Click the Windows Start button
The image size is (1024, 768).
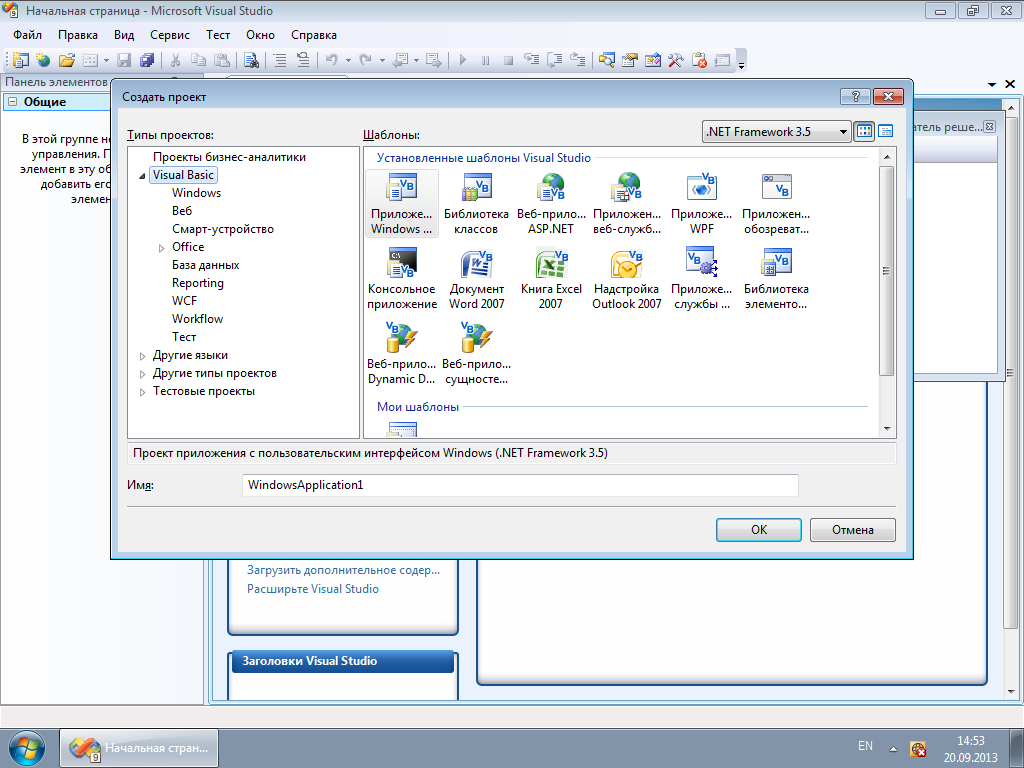point(27,748)
